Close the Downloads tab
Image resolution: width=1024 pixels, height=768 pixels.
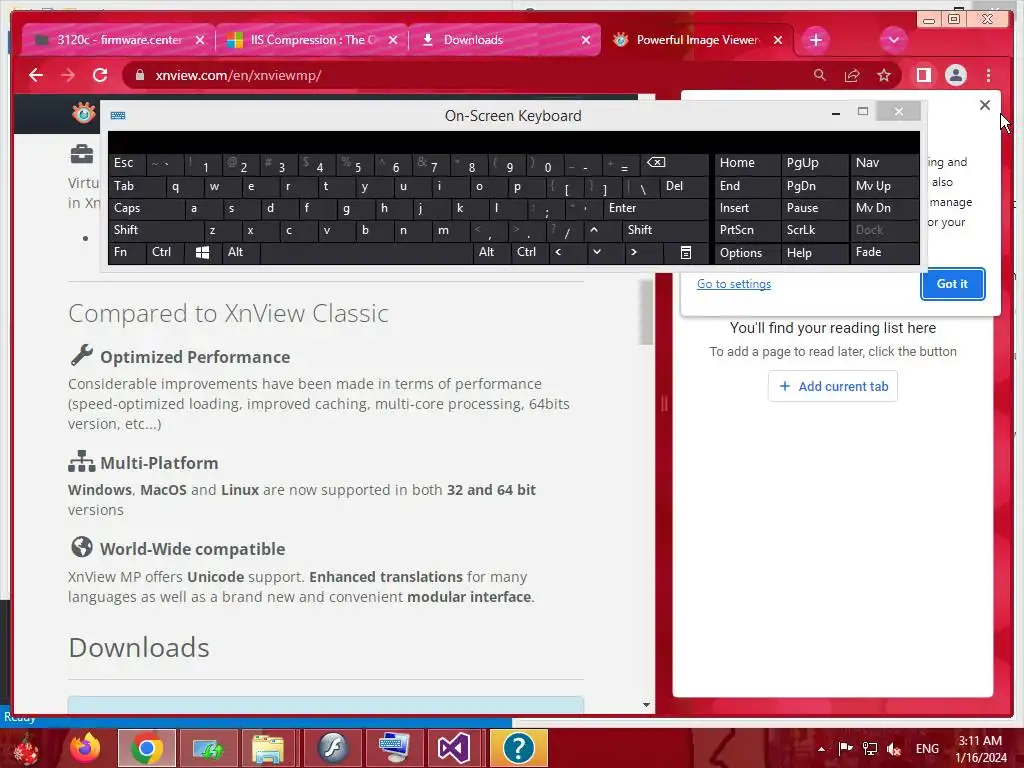586,40
